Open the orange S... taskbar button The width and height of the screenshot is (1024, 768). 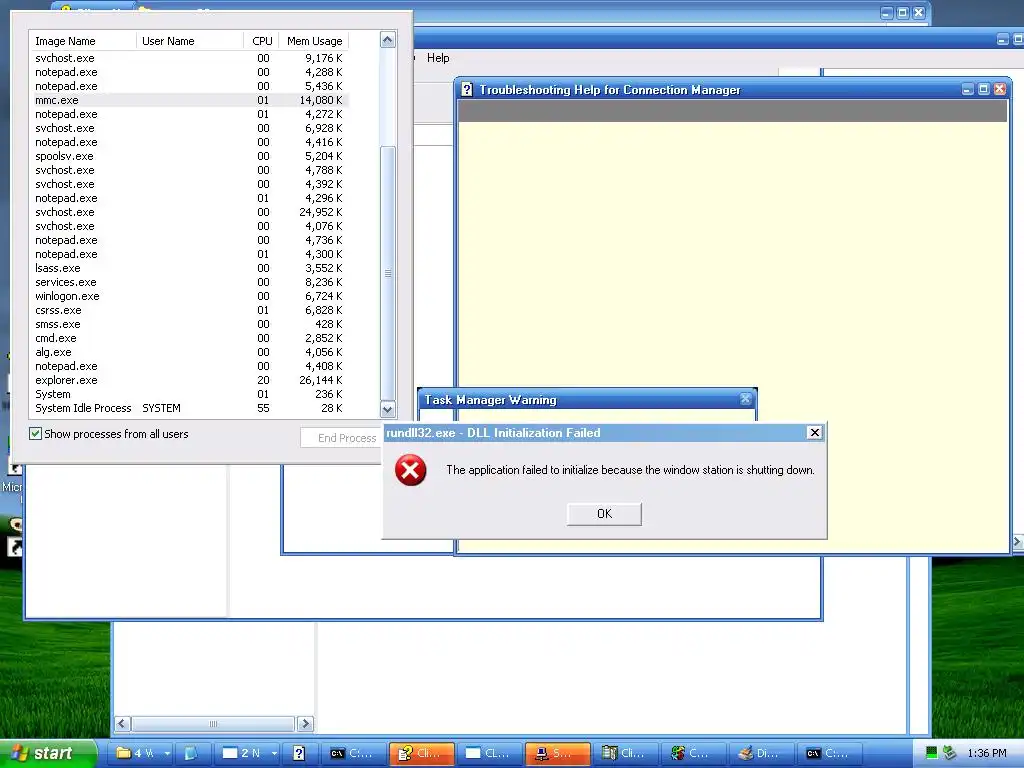[x=557, y=753]
